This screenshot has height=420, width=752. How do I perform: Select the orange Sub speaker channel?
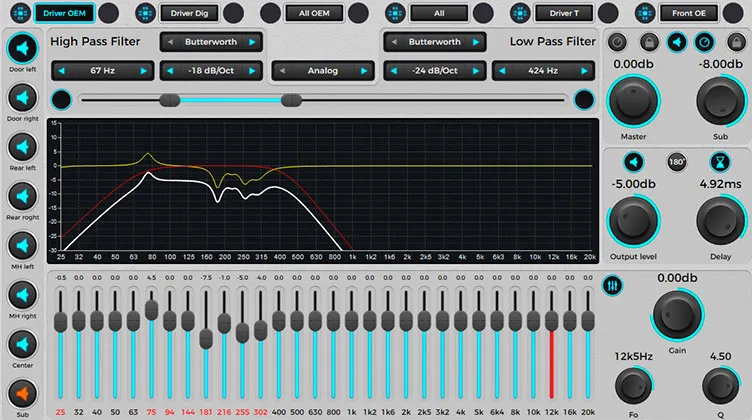(x=22, y=394)
